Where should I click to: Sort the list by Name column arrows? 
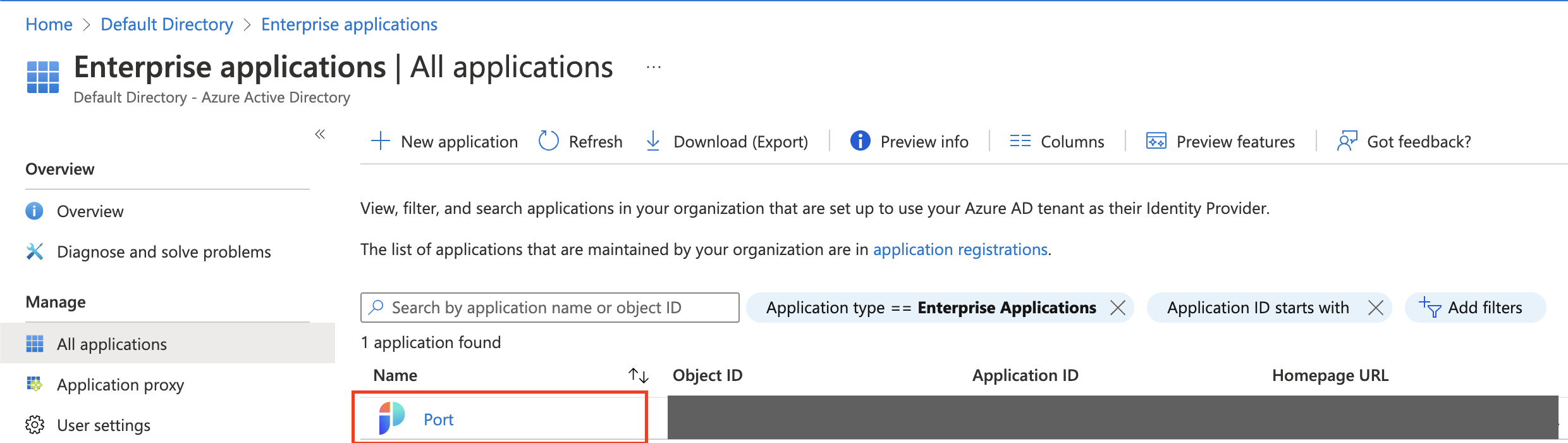click(639, 375)
